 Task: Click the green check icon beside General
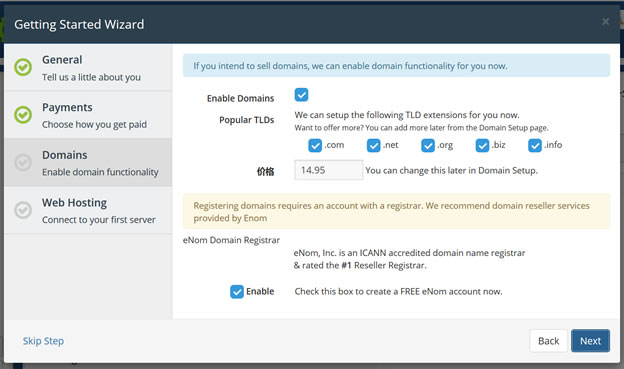click(x=23, y=67)
